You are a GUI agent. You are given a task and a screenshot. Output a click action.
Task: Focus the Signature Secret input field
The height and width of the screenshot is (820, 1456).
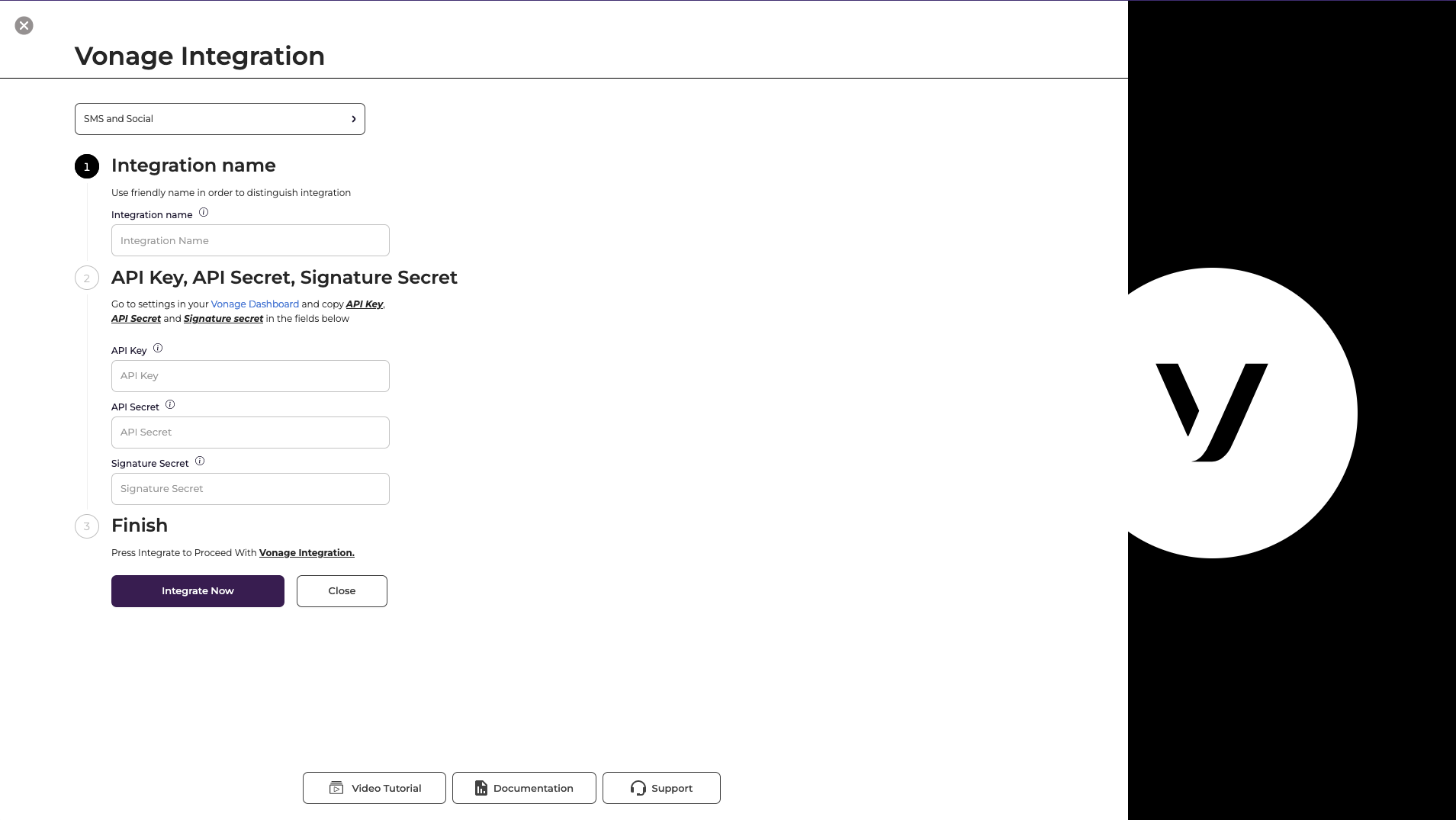(x=250, y=489)
